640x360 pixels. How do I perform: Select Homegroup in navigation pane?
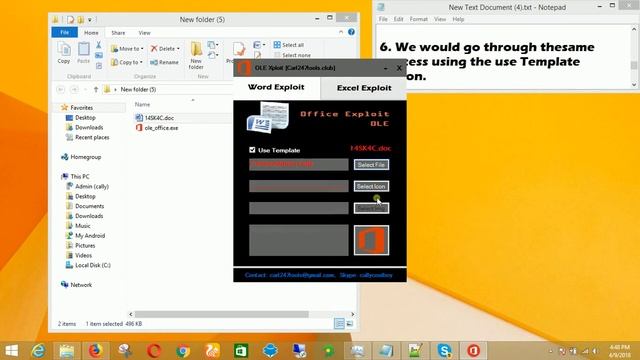[85, 157]
